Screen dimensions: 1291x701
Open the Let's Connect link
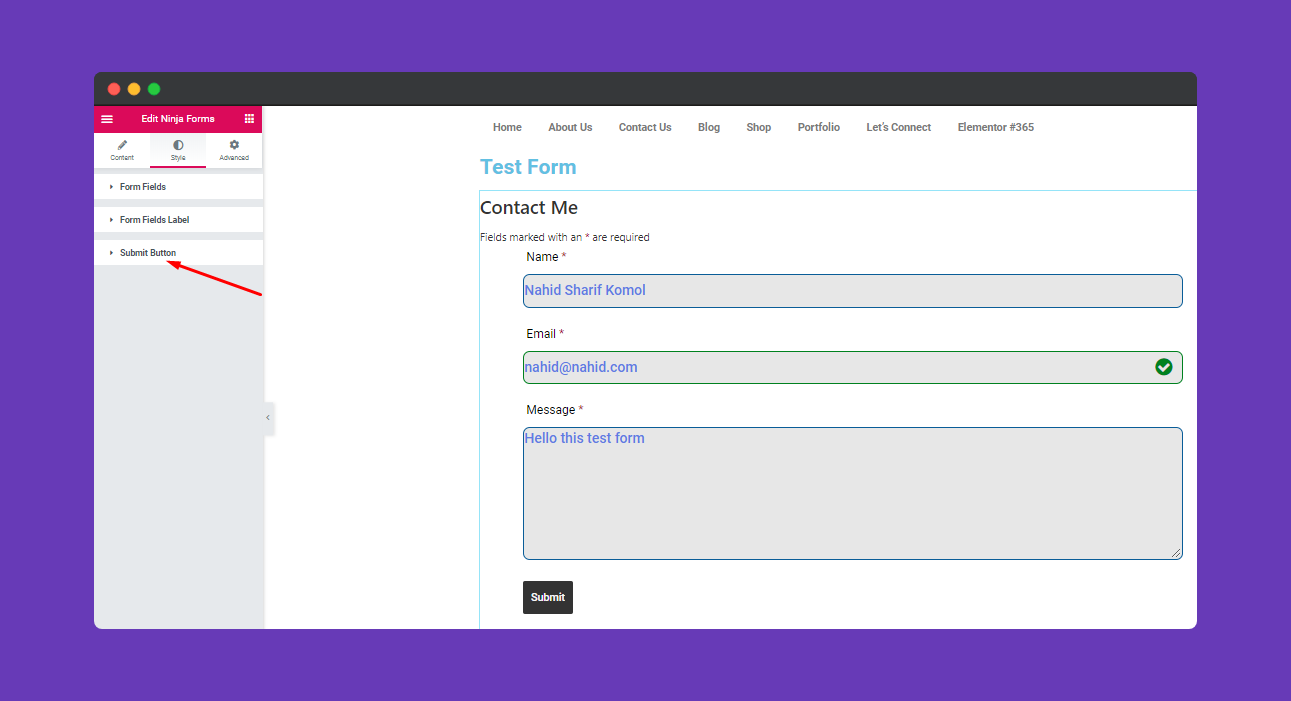899,127
